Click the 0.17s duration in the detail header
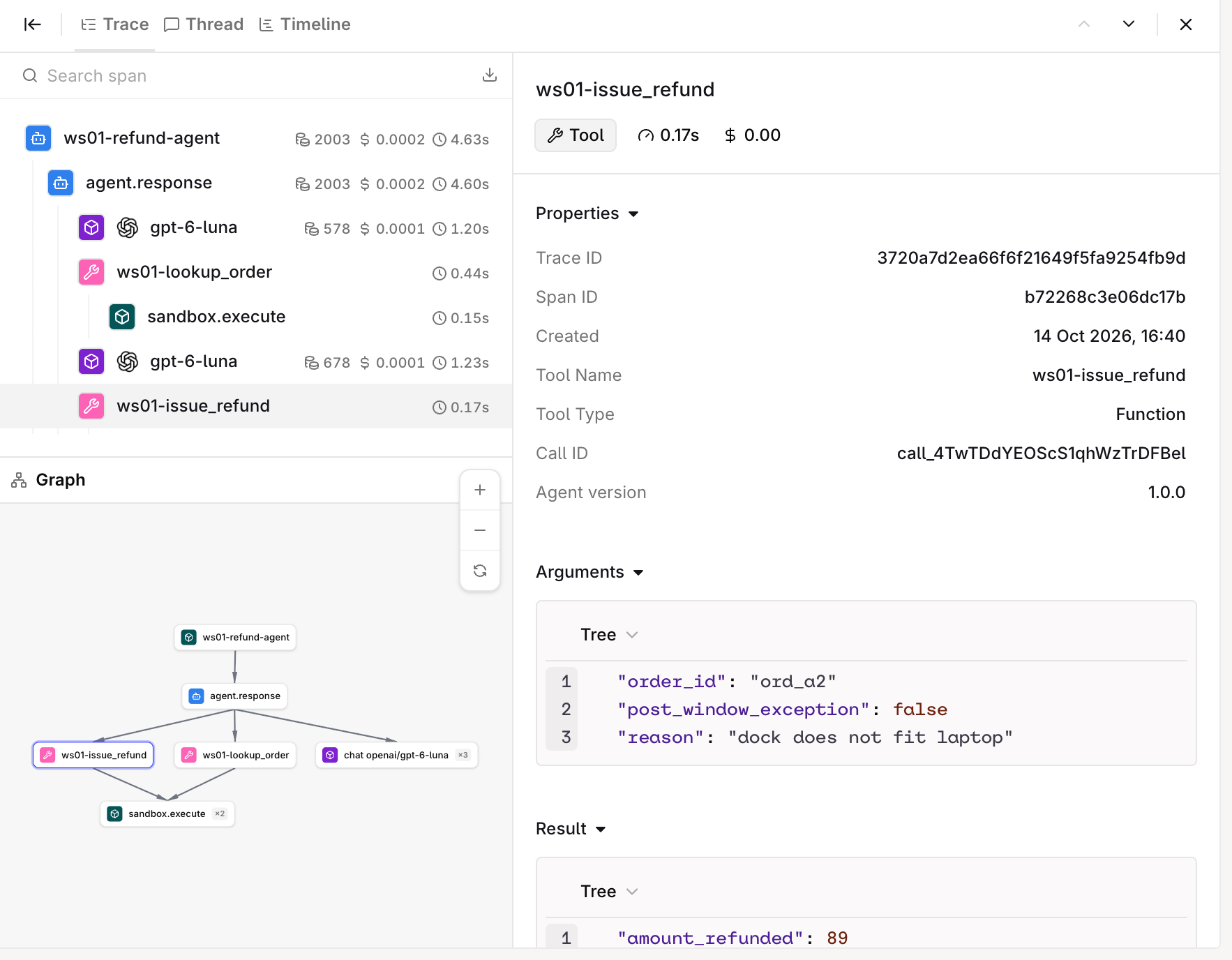Image resolution: width=1232 pixels, height=960 pixels. pyautogui.click(x=669, y=135)
